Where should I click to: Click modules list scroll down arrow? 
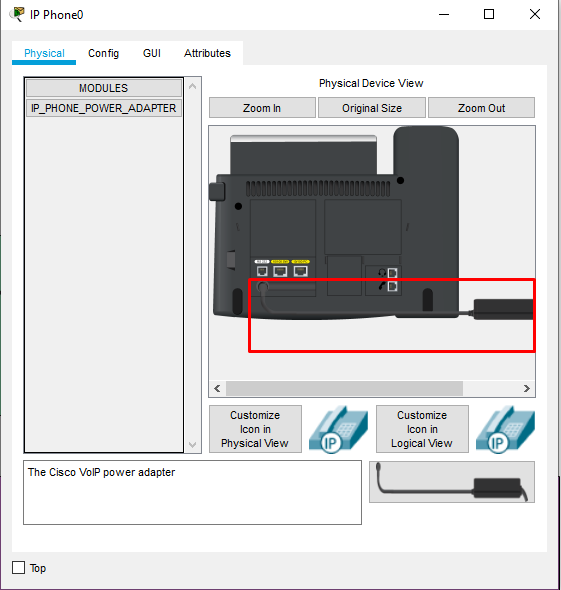tap(193, 445)
